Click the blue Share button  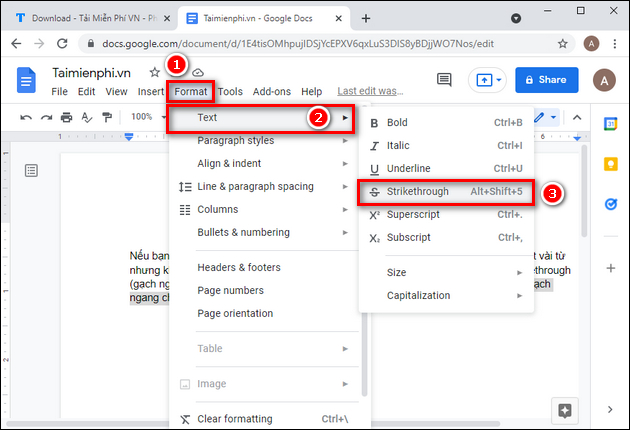tap(547, 80)
